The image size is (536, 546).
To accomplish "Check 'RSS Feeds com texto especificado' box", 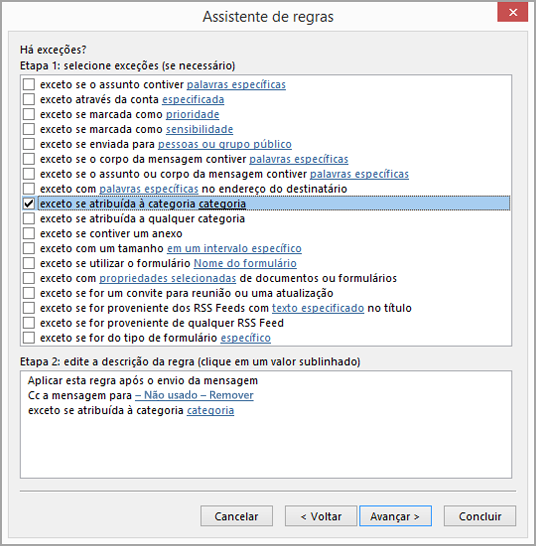I will click(x=29, y=308).
